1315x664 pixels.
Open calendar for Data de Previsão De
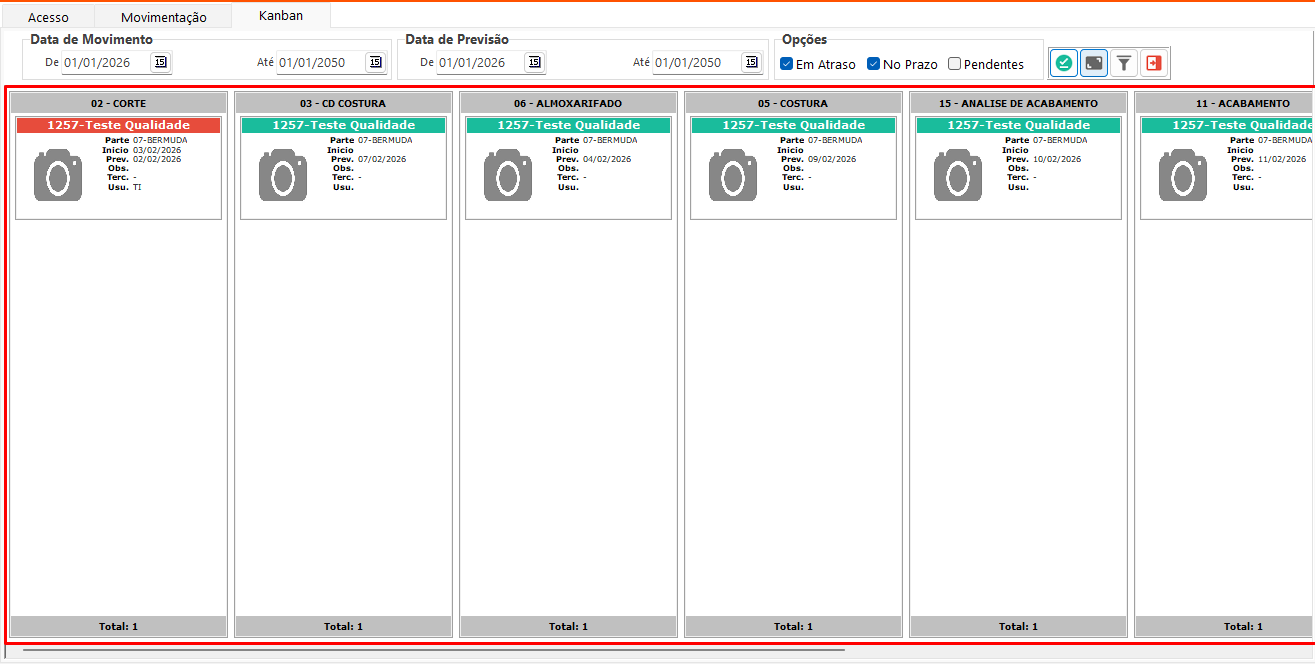(534, 62)
